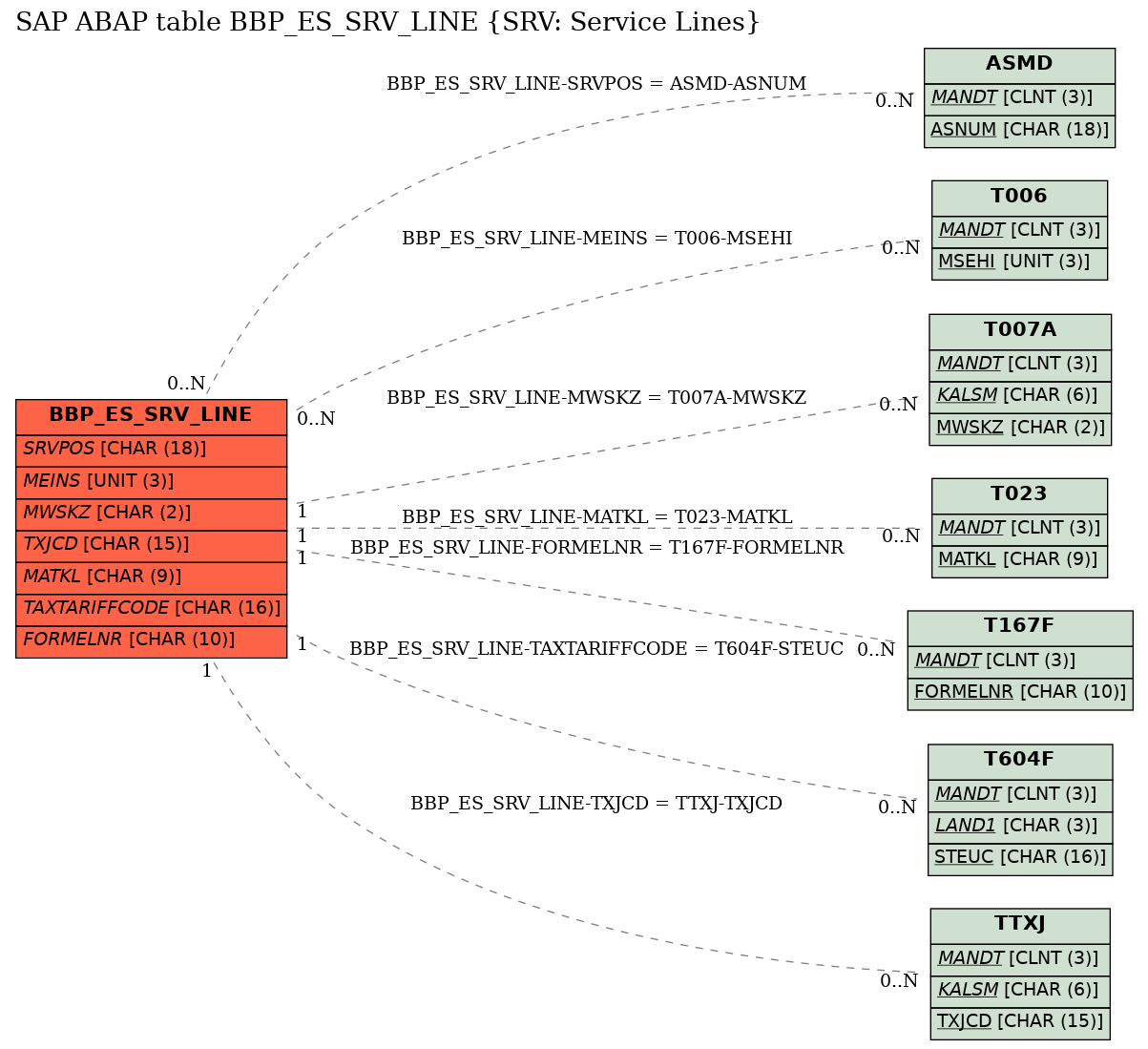Image resolution: width=1148 pixels, height=1049 pixels.
Task: Click FORMELNR [CHAR (10)] field in T167F
Action: [x=1020, y=693]
